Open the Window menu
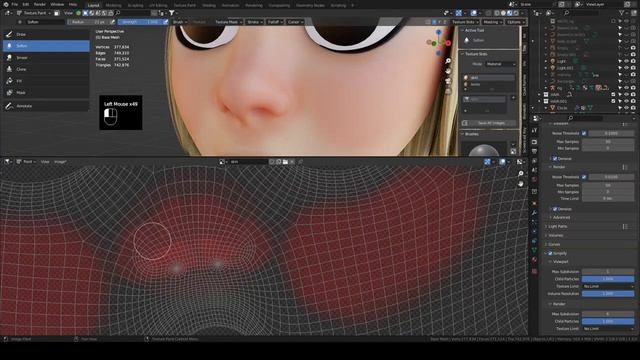640x360 pixels. [57, 4]
